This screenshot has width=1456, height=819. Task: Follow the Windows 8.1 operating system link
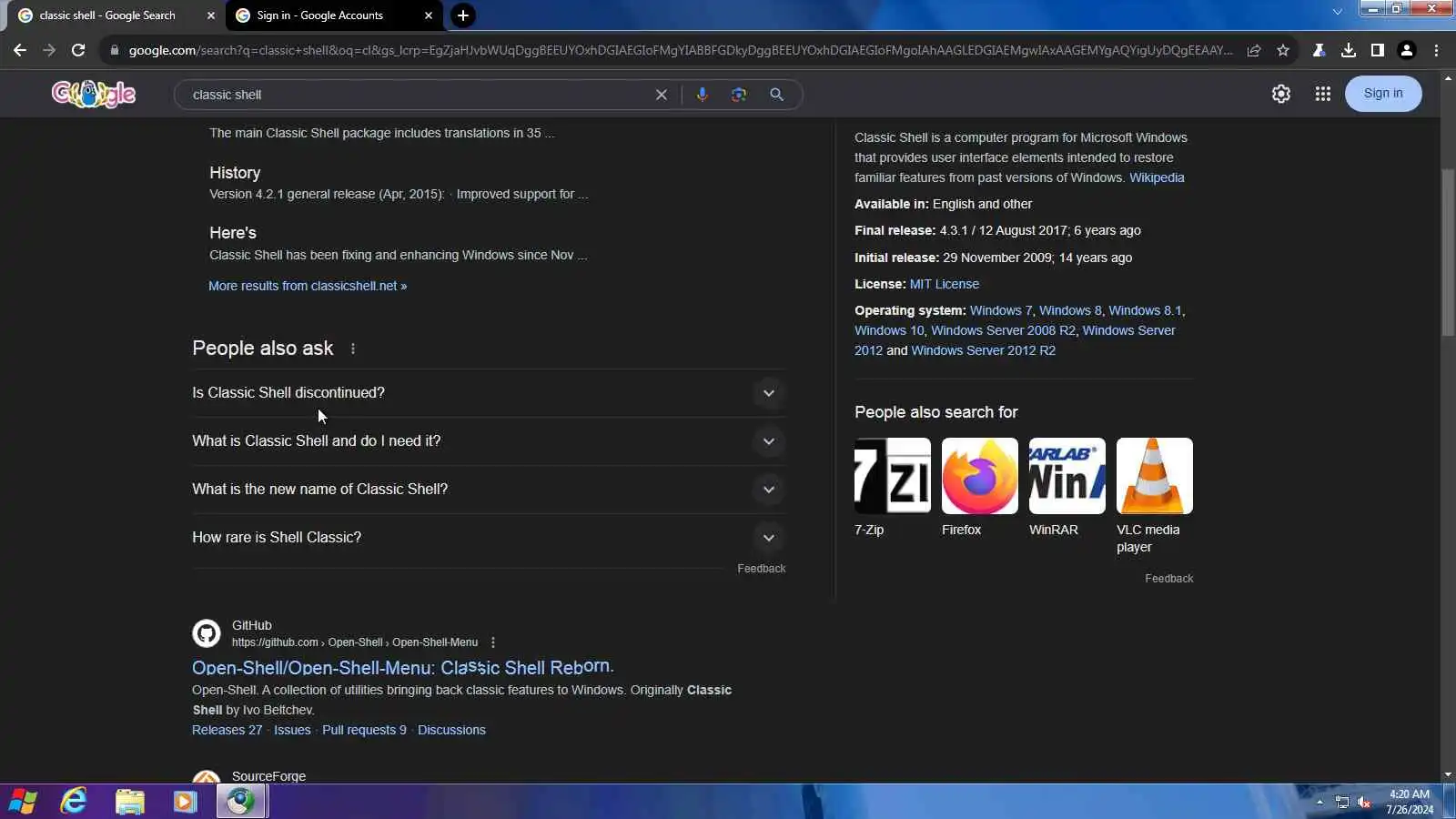click(x=1145, y=310)
